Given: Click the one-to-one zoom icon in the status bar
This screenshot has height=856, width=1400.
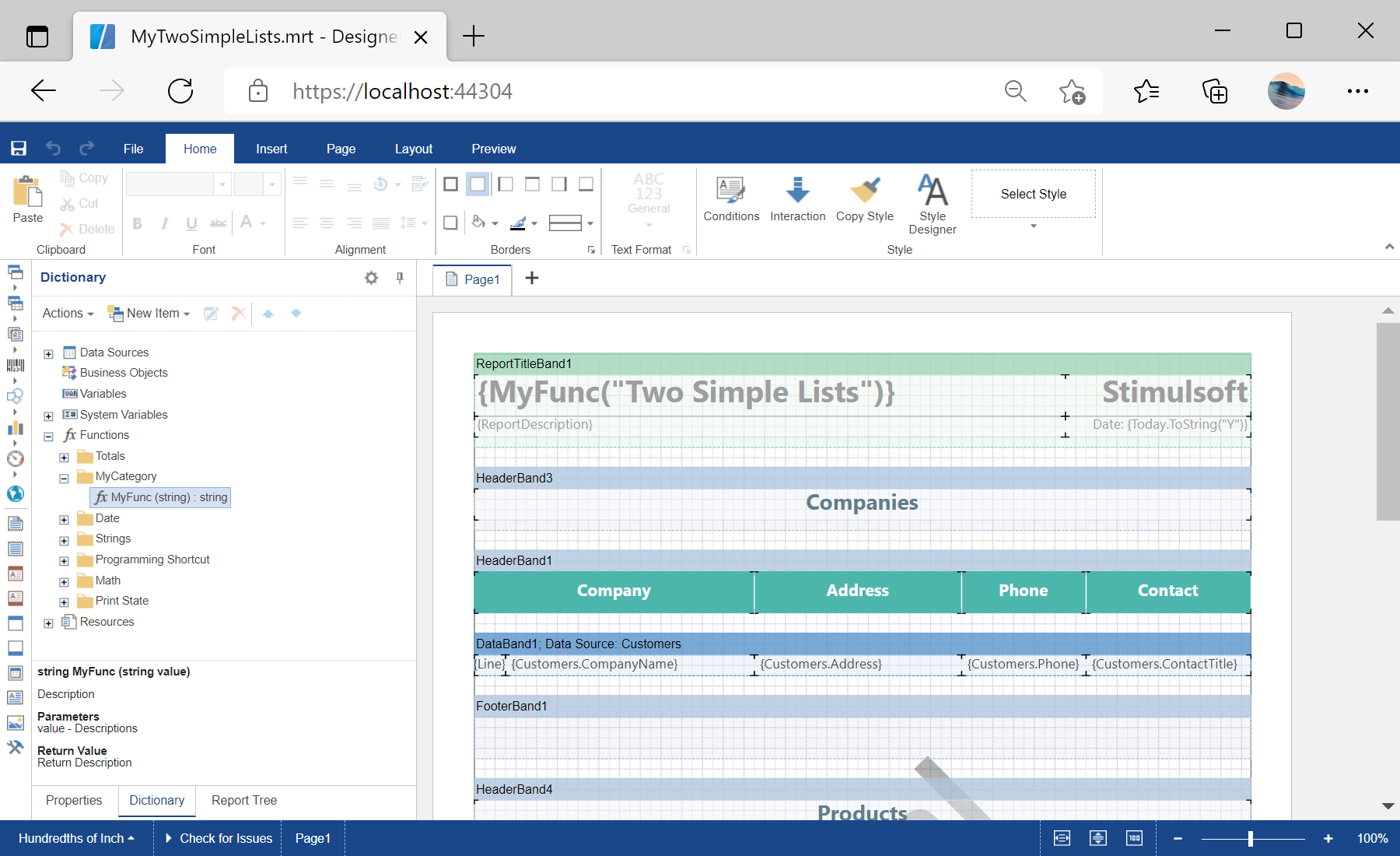Looking at the screenshot, I should [x=1135, y=838].
